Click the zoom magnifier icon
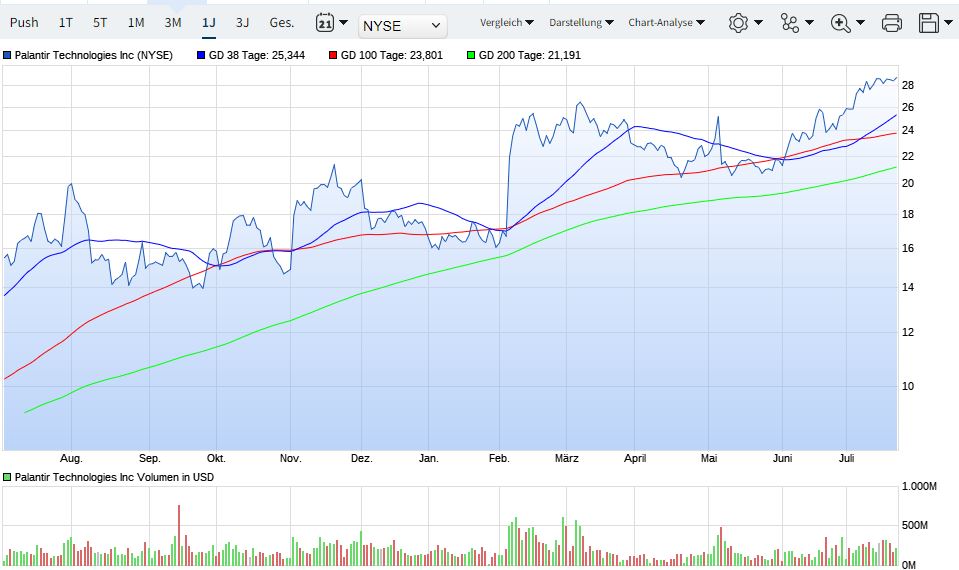 click(840, 23)
